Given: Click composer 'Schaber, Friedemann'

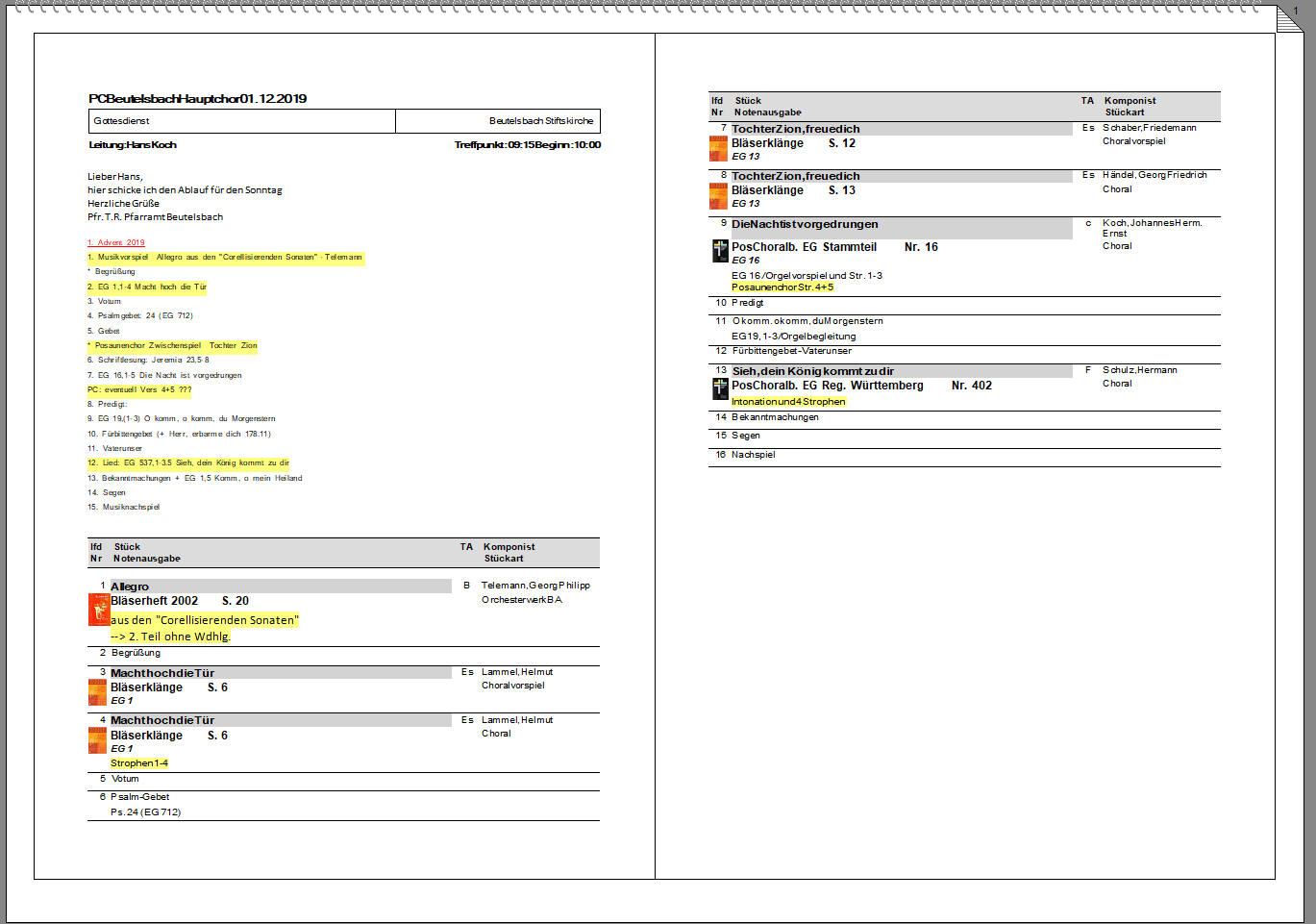Looking at the screenshot, I should tap(1150, 128).
